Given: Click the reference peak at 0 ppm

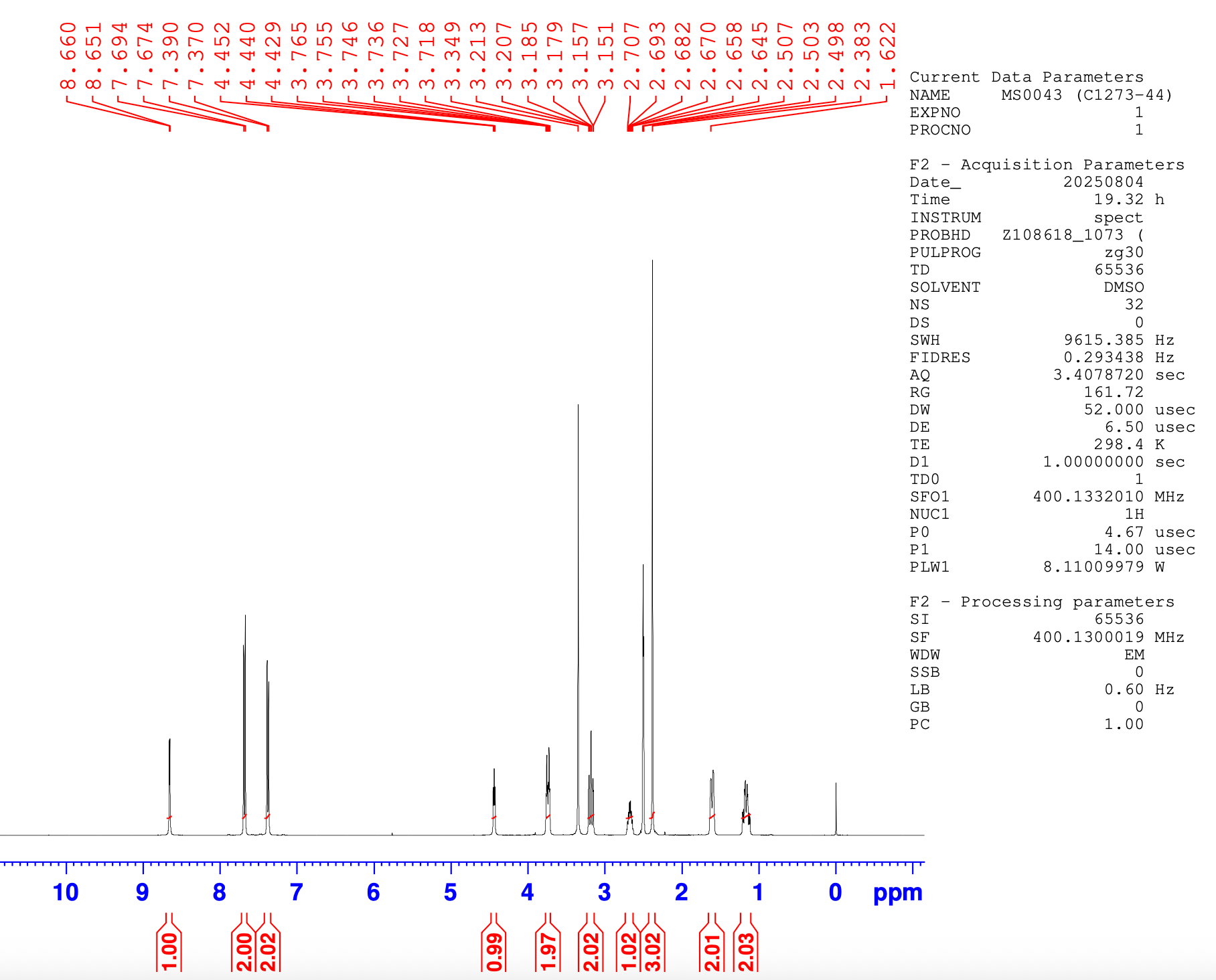Looking at the screenshot, I should [x=836, y=809].
